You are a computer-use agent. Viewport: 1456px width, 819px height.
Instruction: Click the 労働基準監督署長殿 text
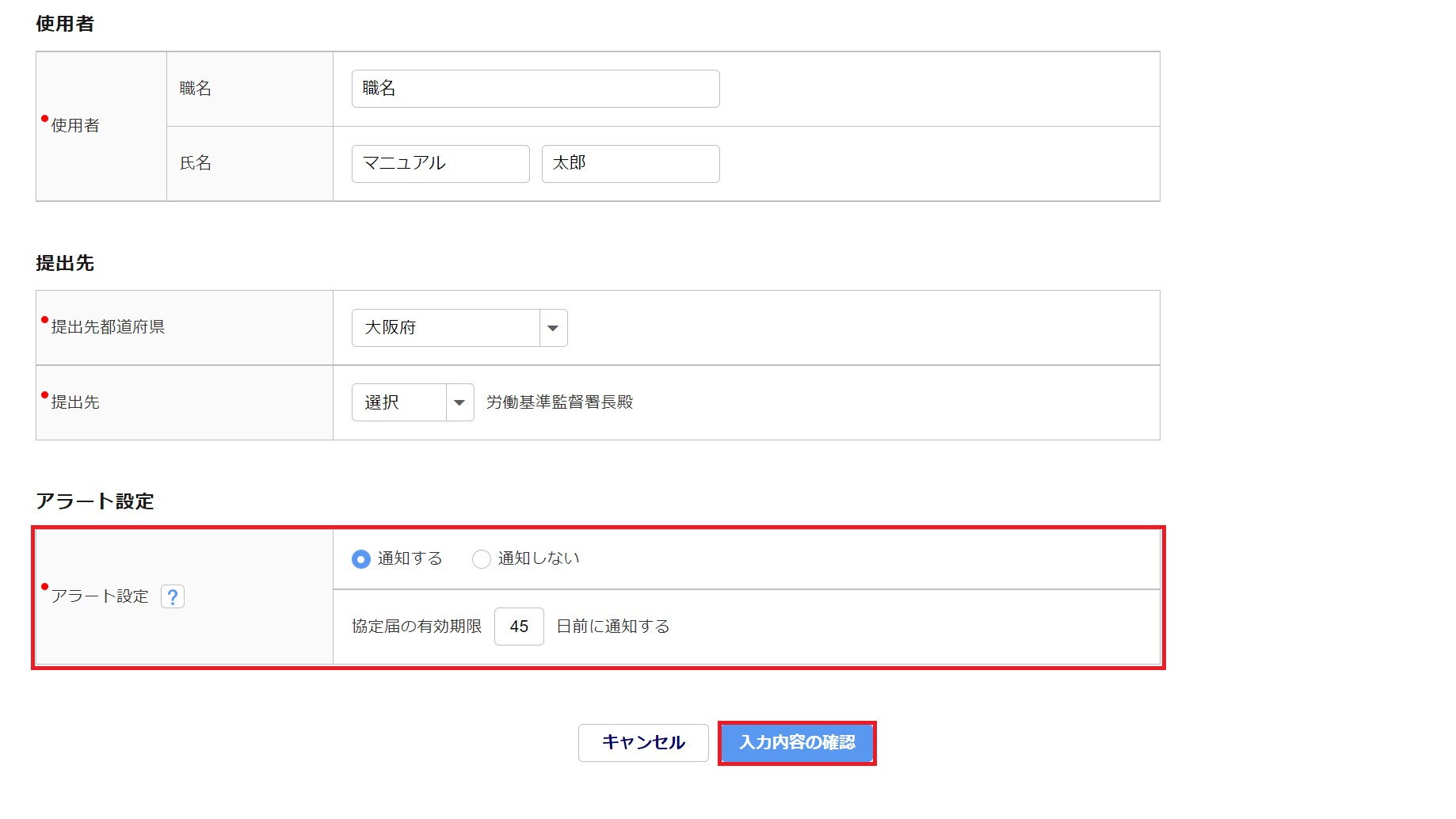[560, 402]
